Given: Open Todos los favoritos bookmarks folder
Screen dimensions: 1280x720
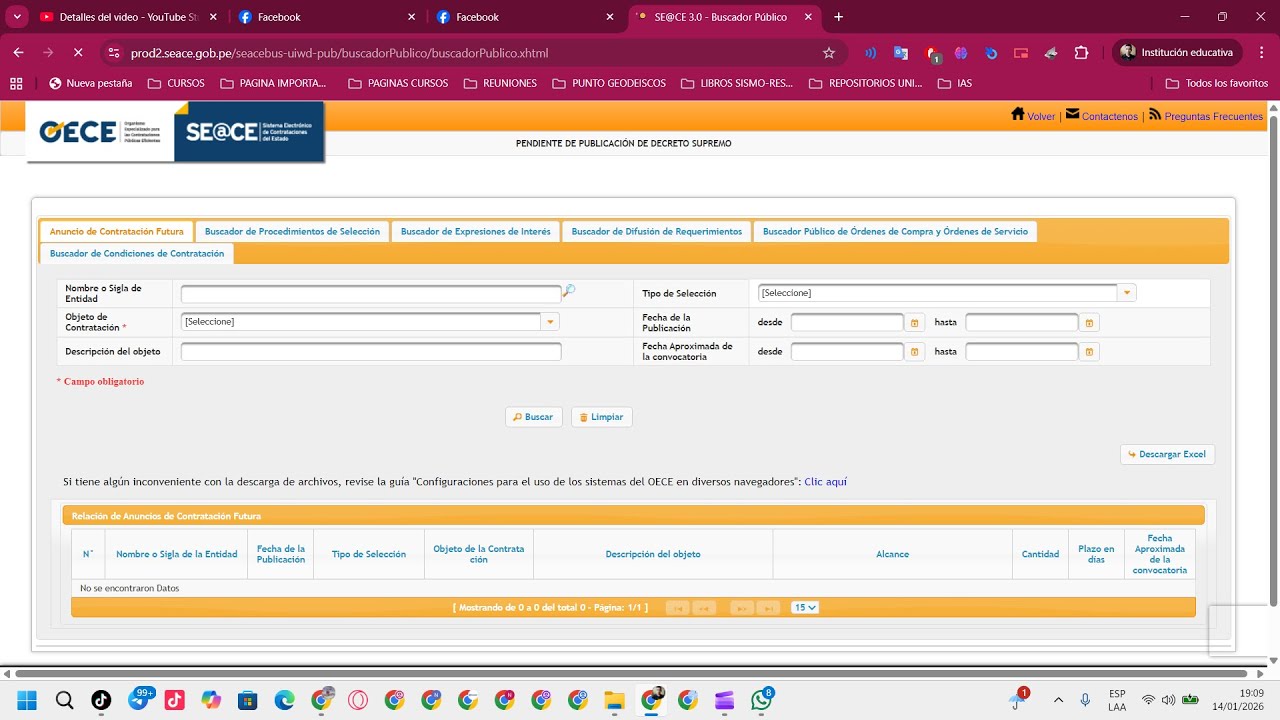Looking at the screenshot, I should click(x=1217, y=83).
